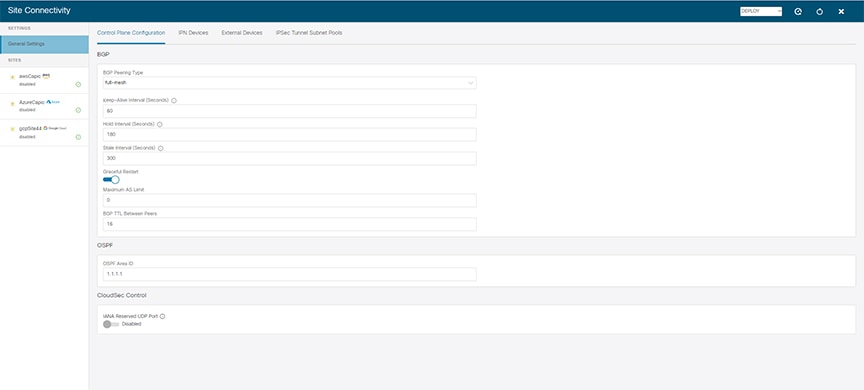Click Stale Interval info icon
864x390 pixels.
(x=161, y=148)
